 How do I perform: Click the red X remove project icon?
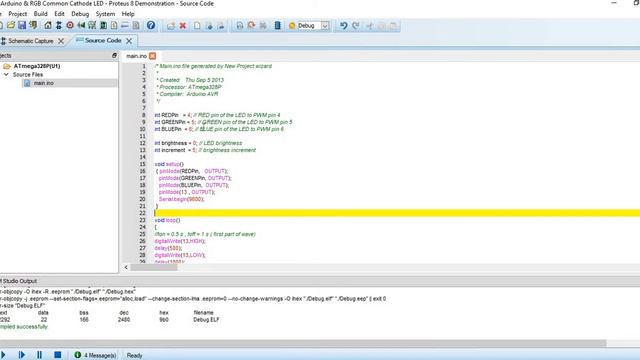(x=183, y=26)
